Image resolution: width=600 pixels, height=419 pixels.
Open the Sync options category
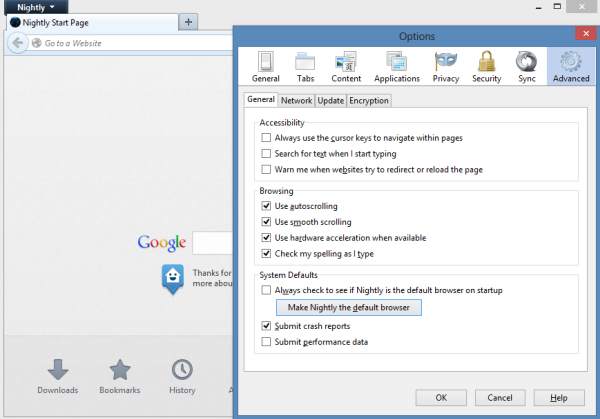(525, 66)
